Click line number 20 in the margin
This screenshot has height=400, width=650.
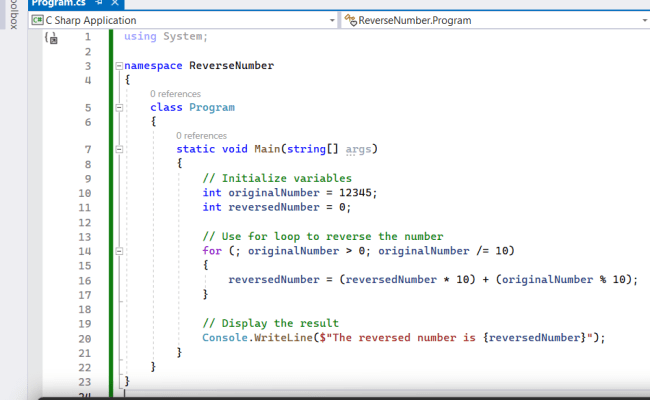[85, 339]
